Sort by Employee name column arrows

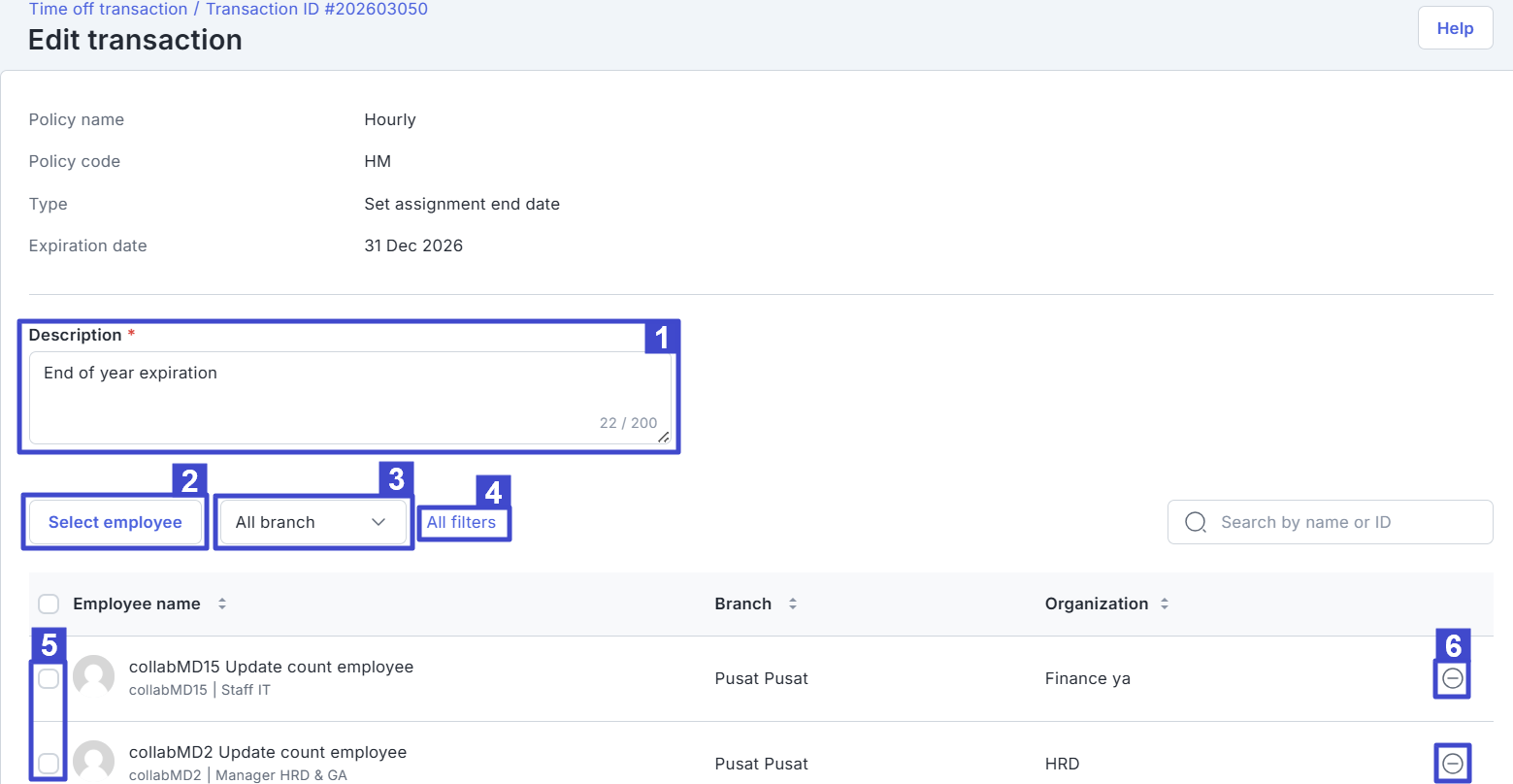point(222,604)
